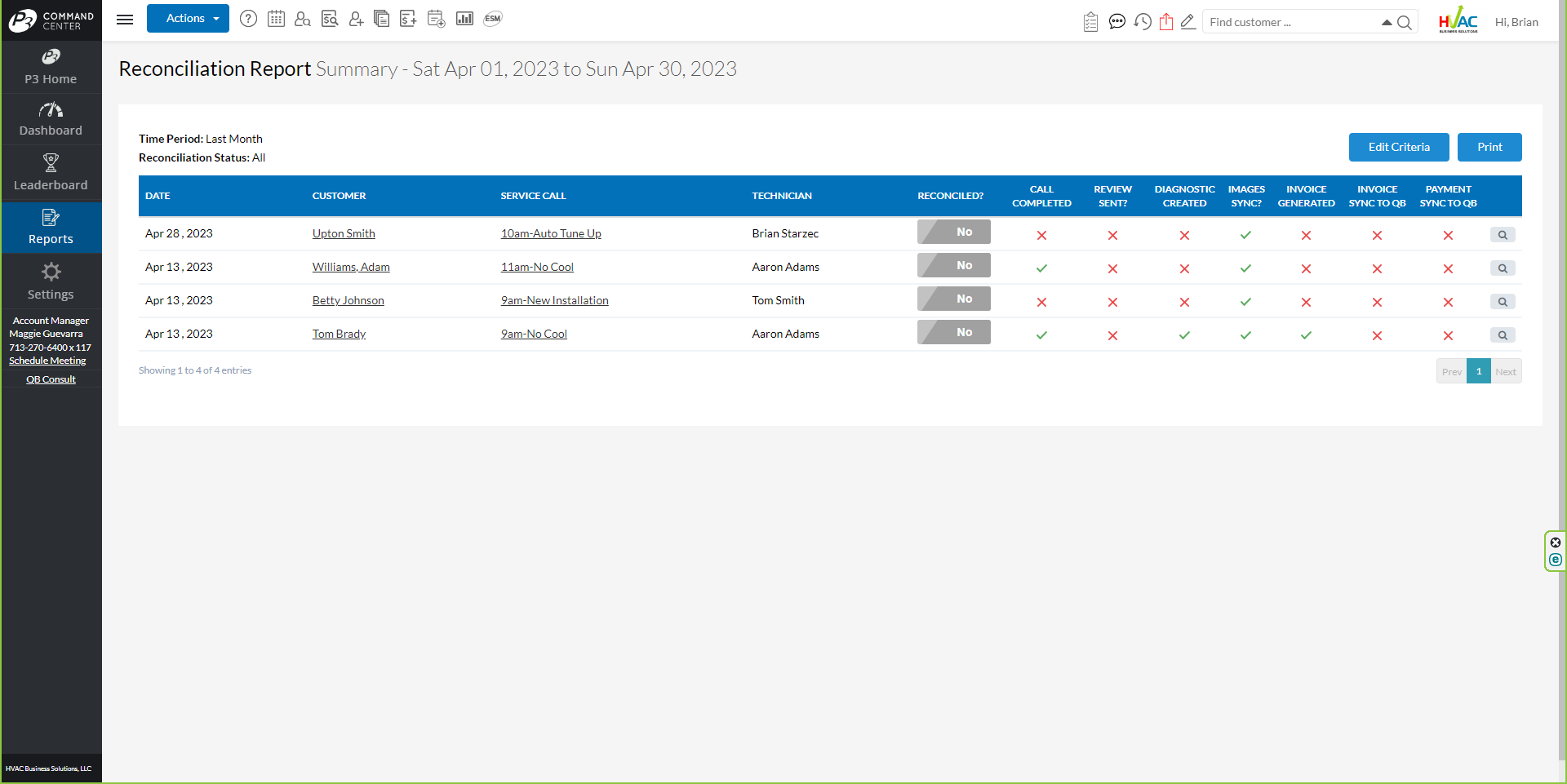Open the calendar icon in top toolbar
The height and width of the screenshot is (784, 1567).
(276, 19)
